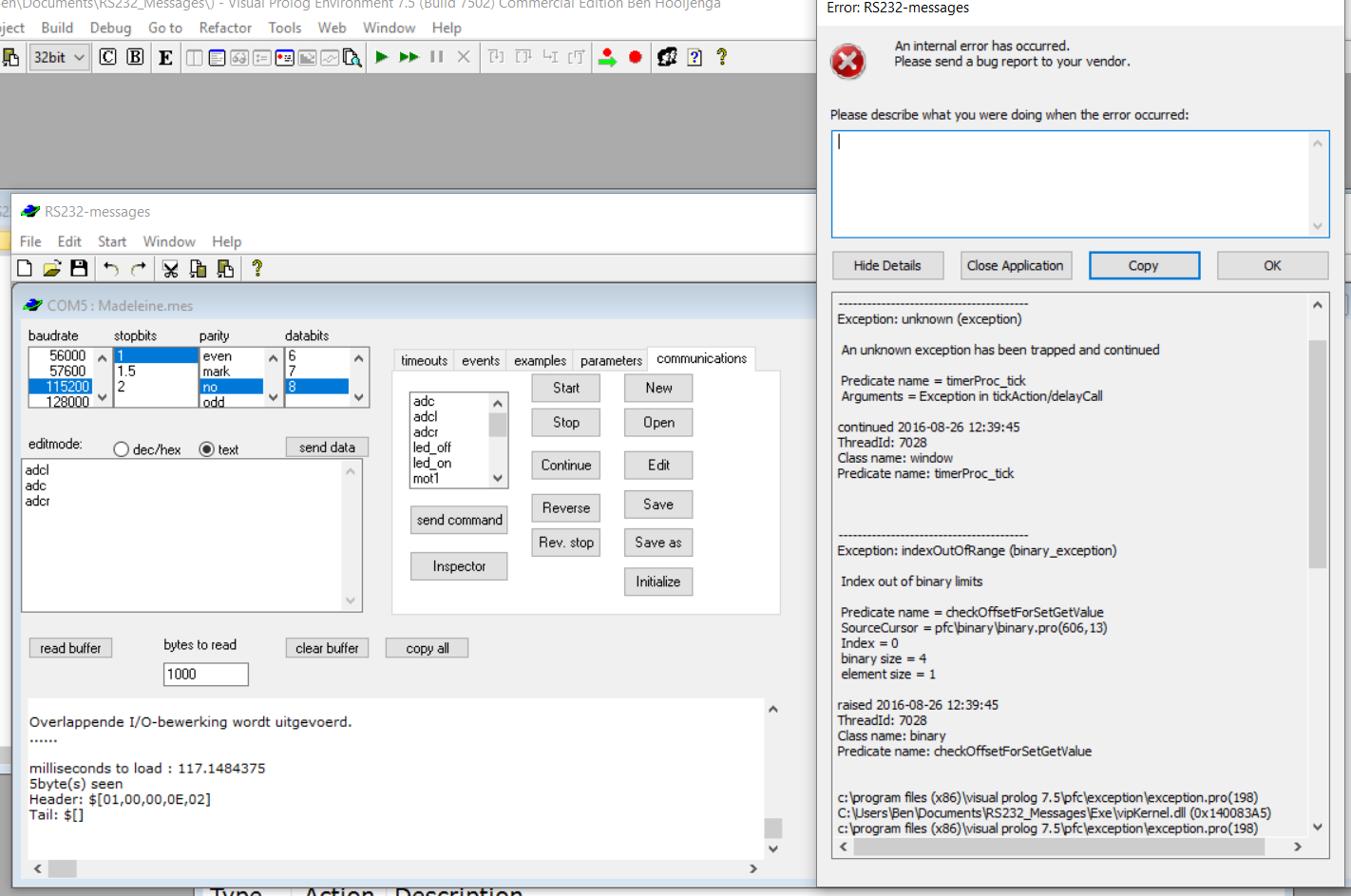Click the Copy button in error dialog

tap(1144, 265)
